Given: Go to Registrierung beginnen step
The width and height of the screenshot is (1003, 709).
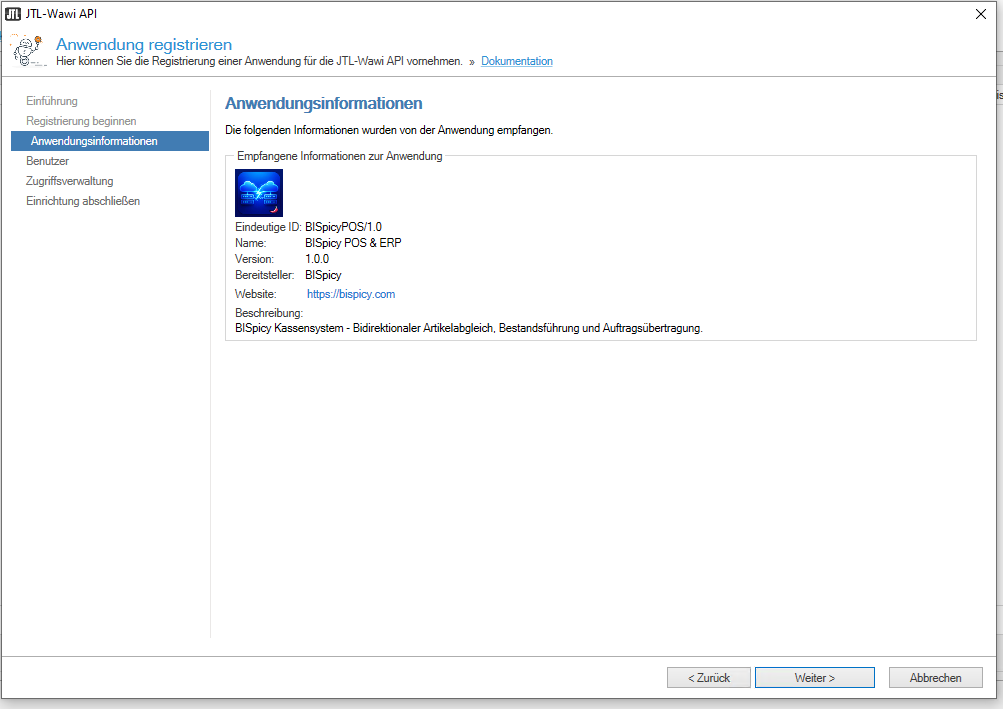Looking at the screenshot, I should point(81,121).
